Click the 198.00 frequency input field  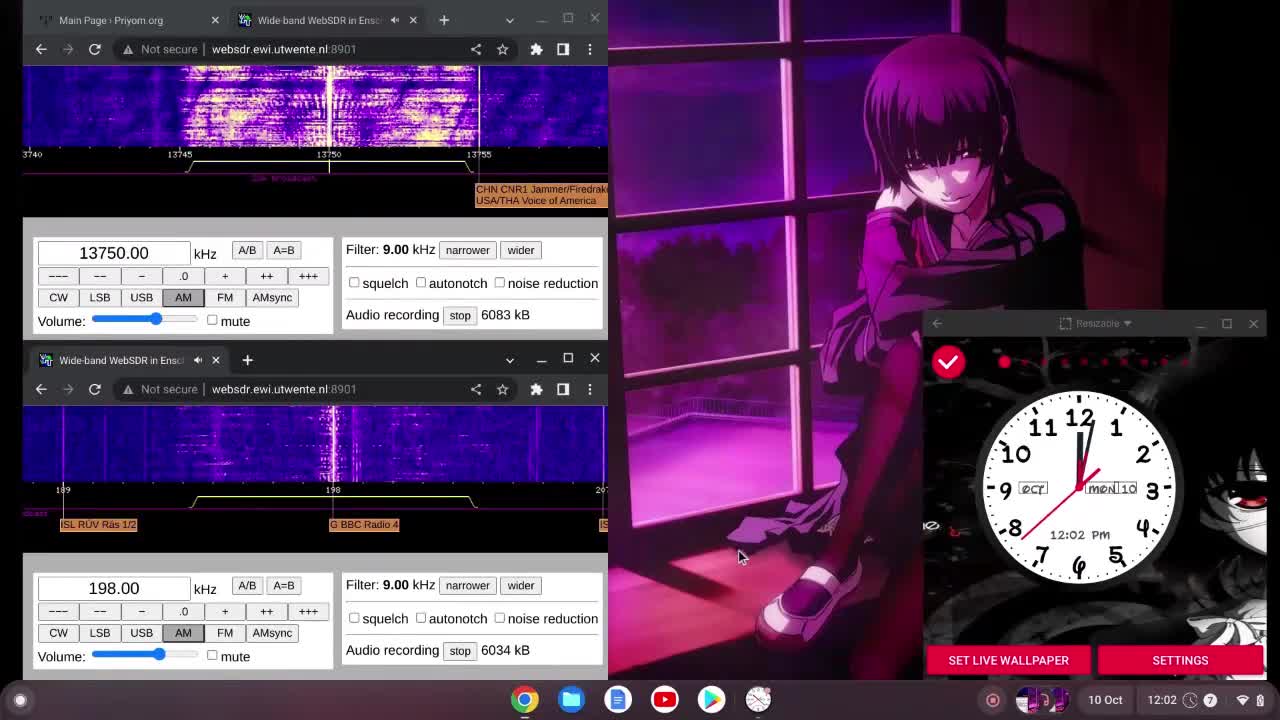[114, 588]
